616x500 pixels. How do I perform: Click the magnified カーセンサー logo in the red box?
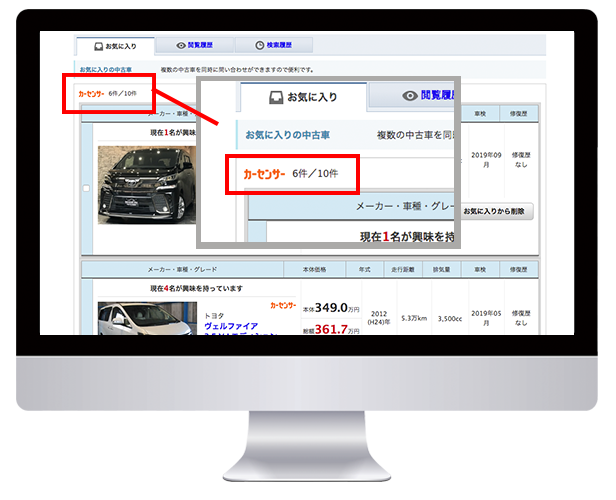coord(263,174)
